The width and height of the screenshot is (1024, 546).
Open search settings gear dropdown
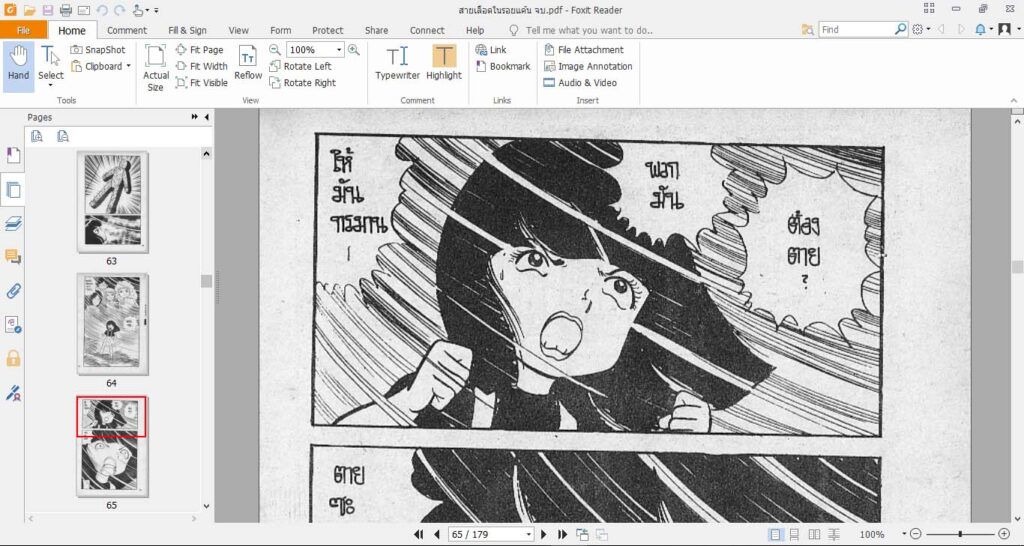tap(921, 29)
